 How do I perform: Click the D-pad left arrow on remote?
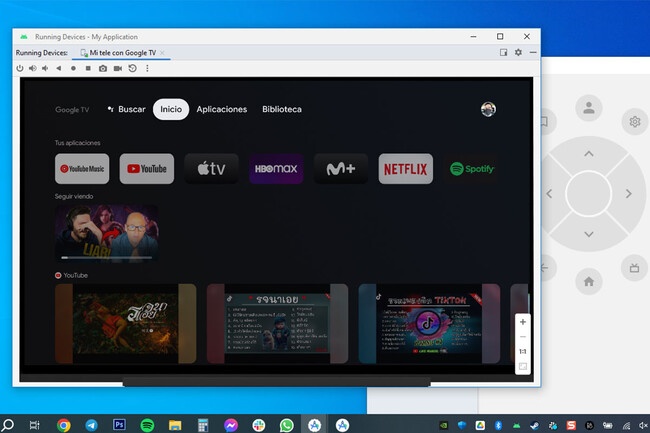click(549, 194)
